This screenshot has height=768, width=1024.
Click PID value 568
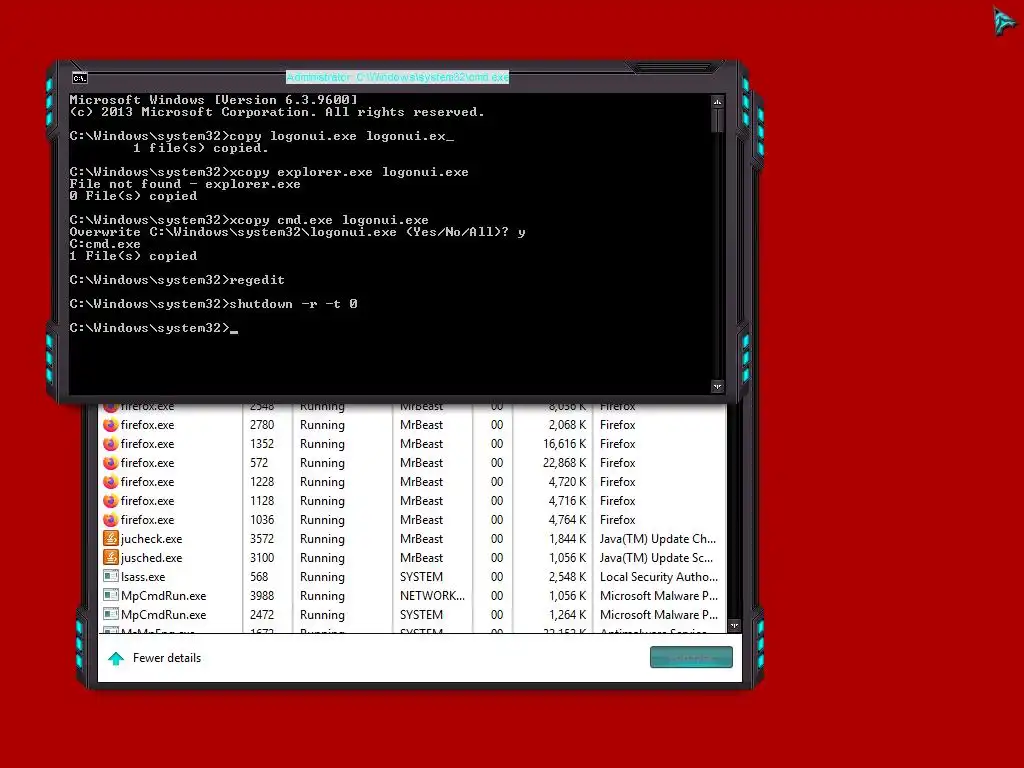pyautogui.click(x=259, y=577)
